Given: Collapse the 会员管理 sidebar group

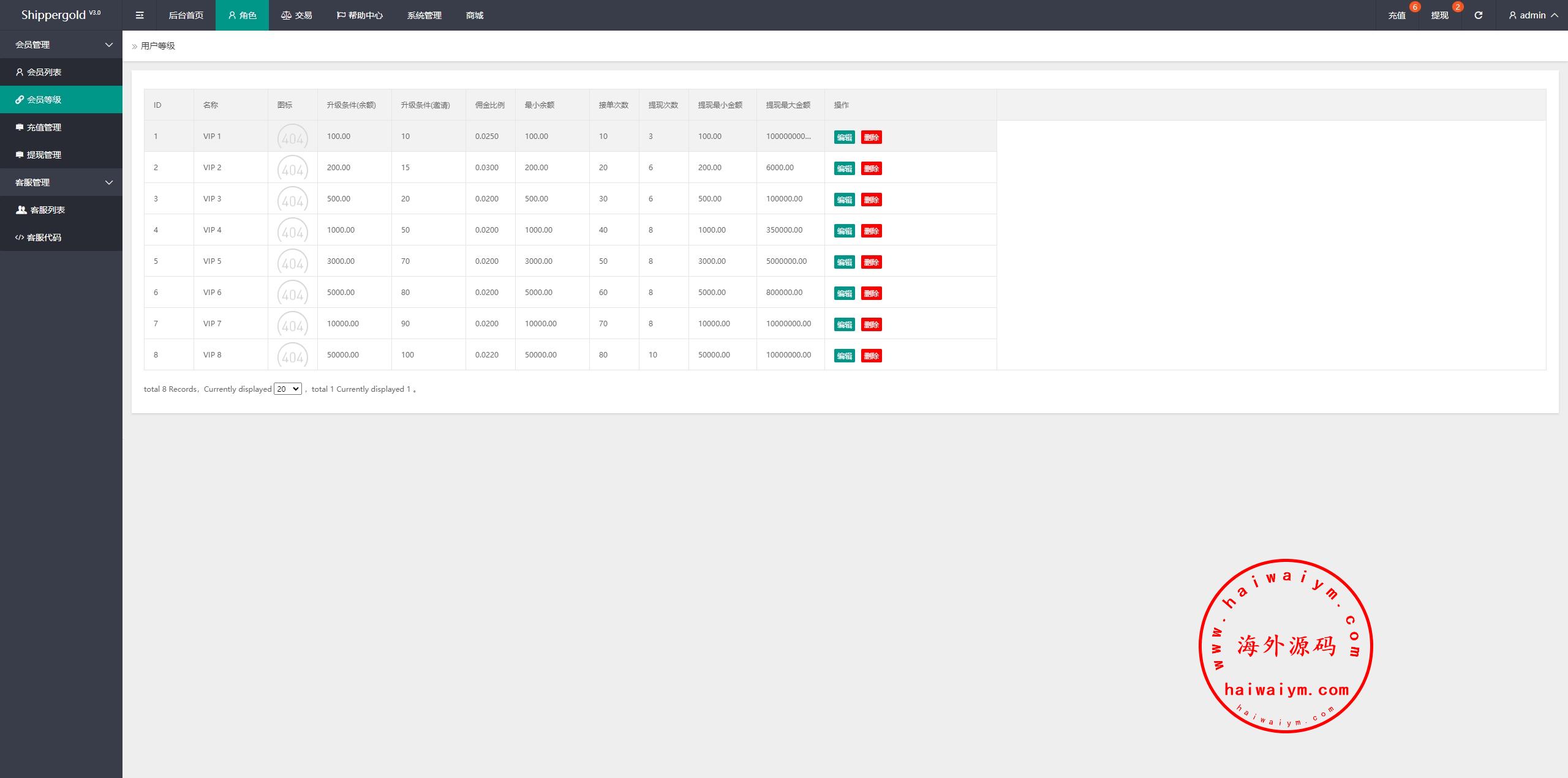Looking at the screenshot, I should click(61, 45).
